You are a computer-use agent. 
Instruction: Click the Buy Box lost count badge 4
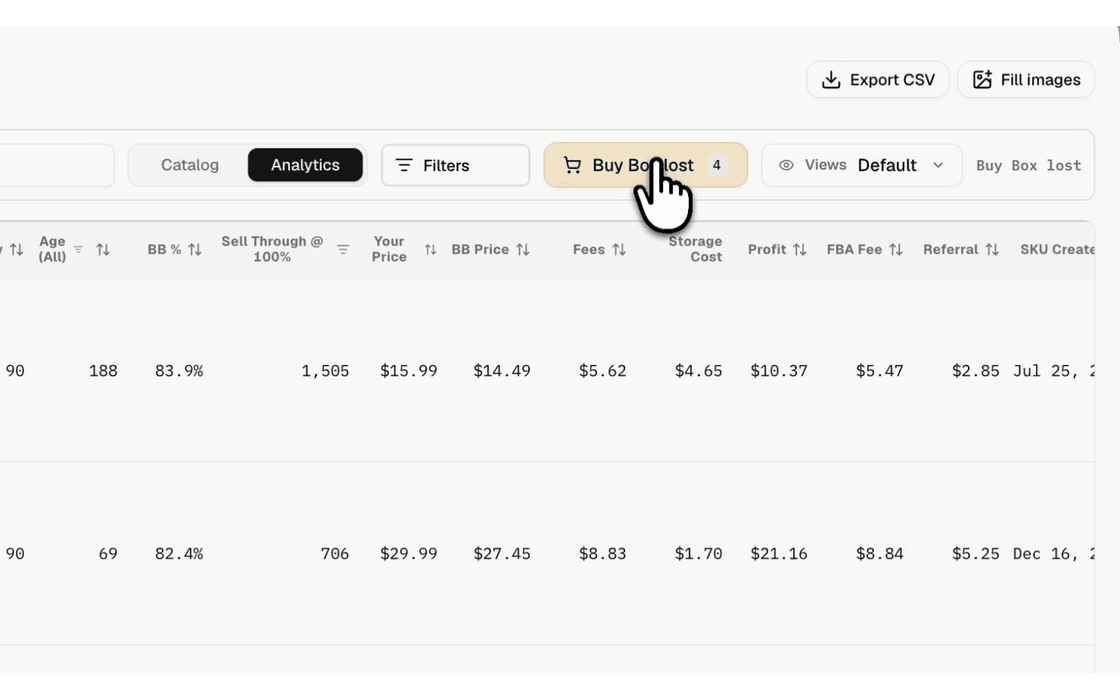click(716, 165)
